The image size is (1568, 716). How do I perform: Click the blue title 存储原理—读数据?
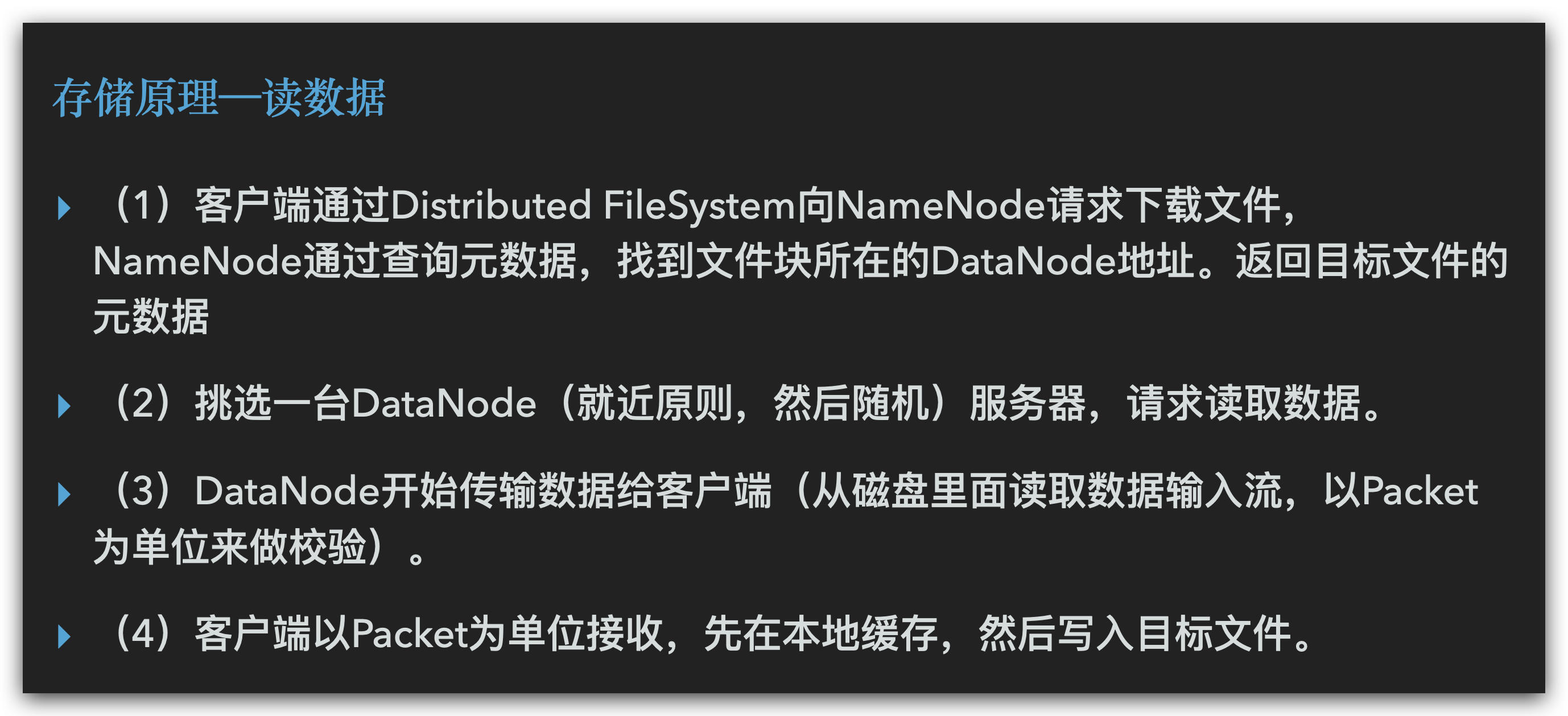pyautogui.click(x=219, y=97)
